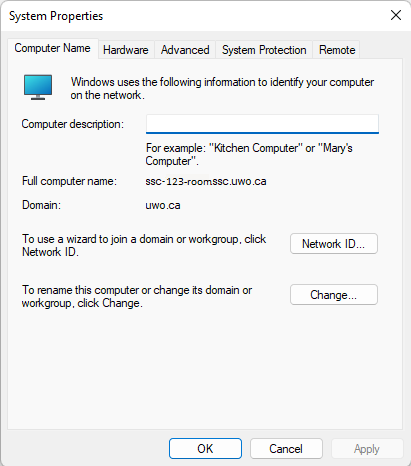Click the "To rename this computer" instruction text
411x466 pixels.
coord(137,296)
